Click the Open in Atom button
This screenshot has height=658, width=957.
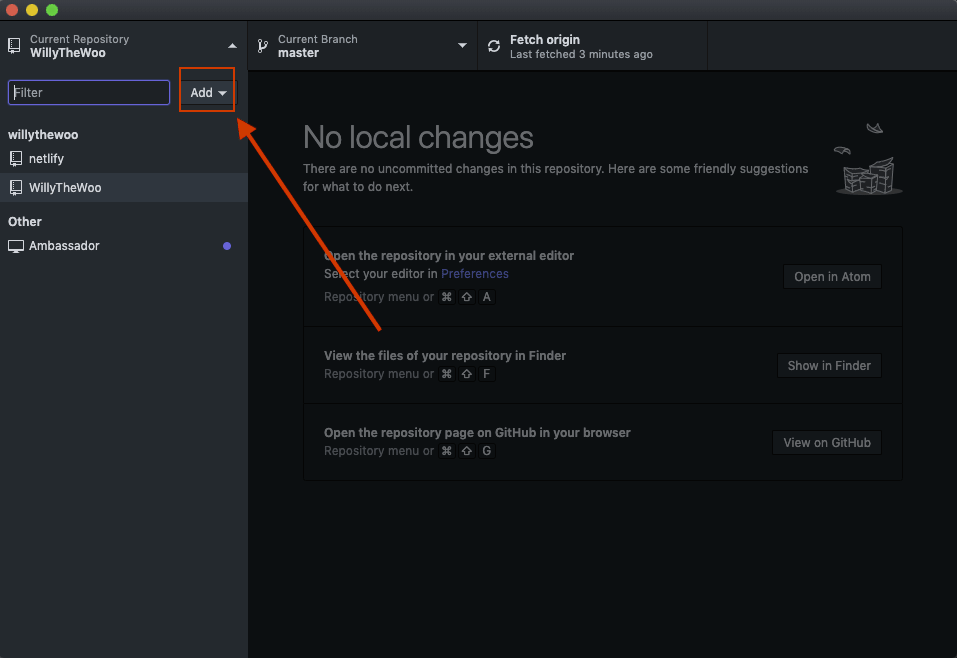pyautogui.click(x=832, y=277)
